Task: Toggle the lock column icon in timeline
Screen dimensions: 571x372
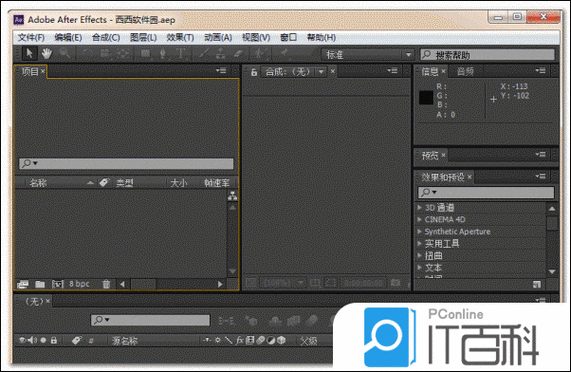Action: point(54,340)
